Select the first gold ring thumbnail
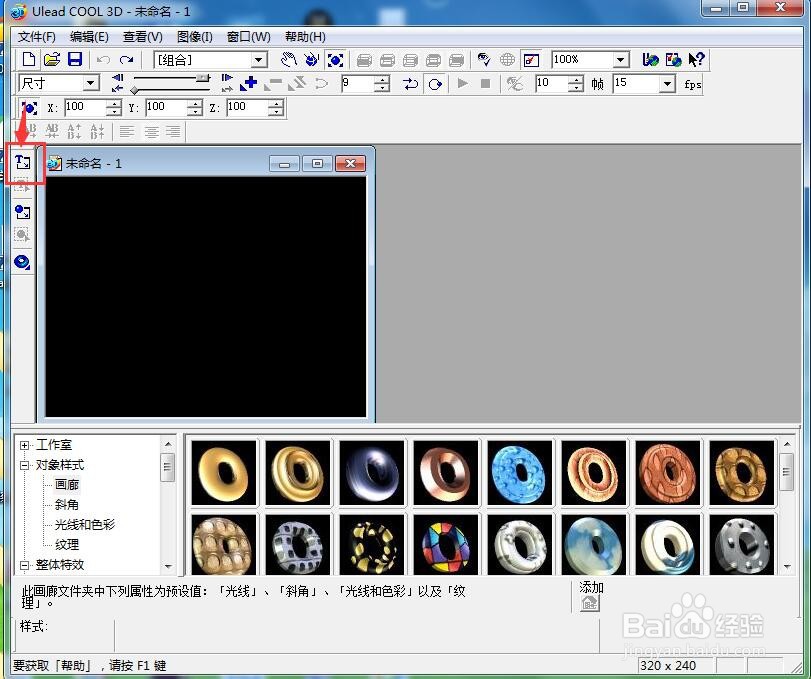 pos(223,472)
